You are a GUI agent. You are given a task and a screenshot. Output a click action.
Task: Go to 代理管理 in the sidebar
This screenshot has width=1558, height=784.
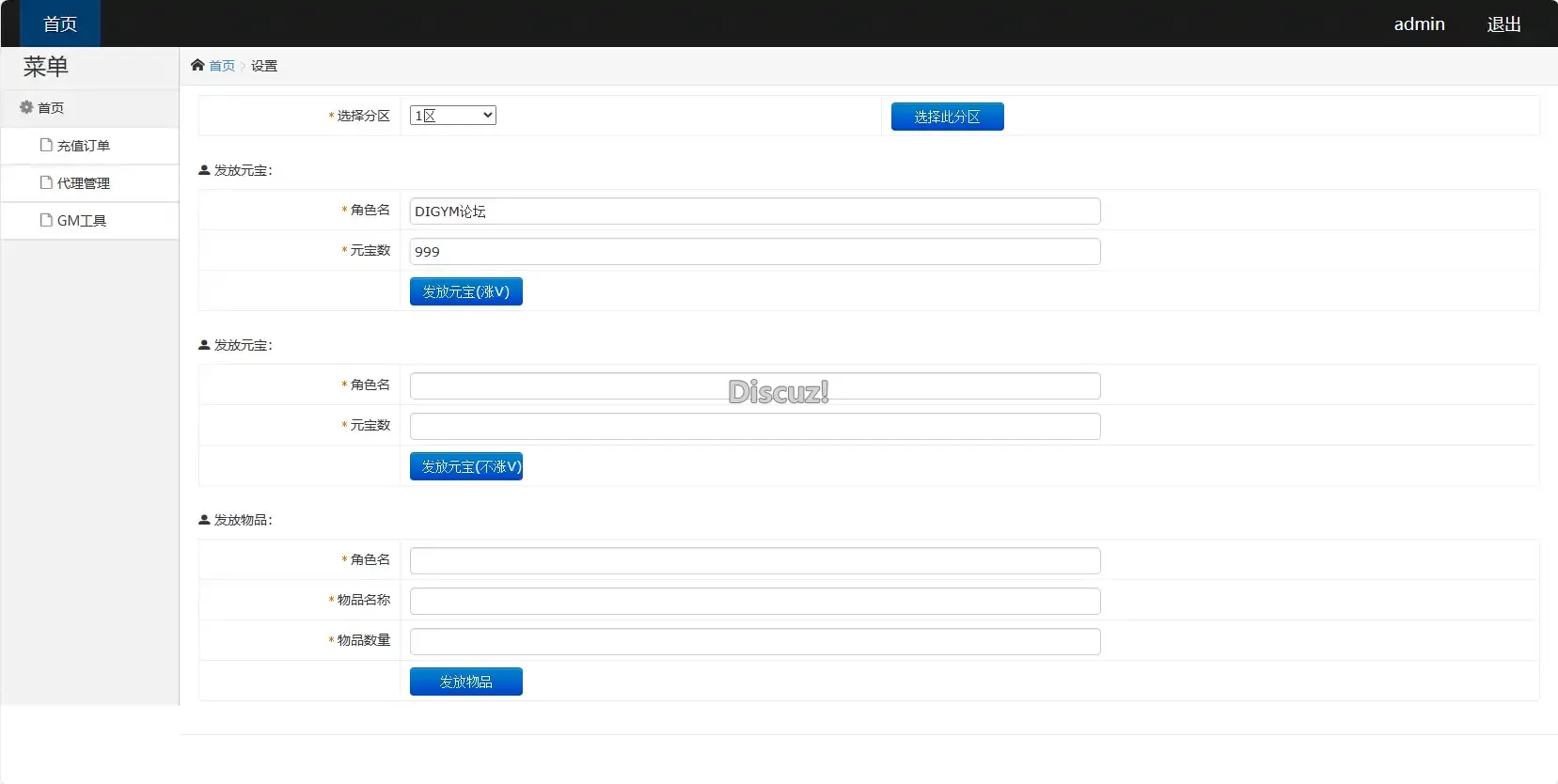(x=83, y=183)
